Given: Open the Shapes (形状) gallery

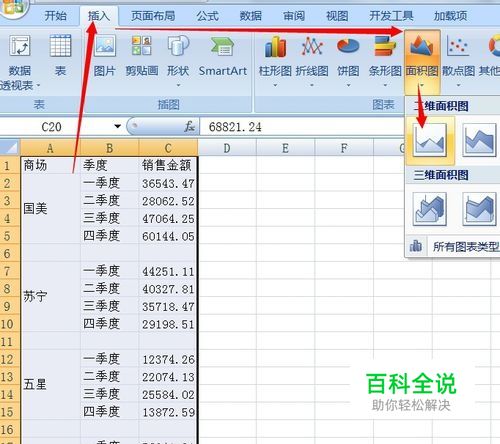Looking at the screenshot, I should (178, 60).
